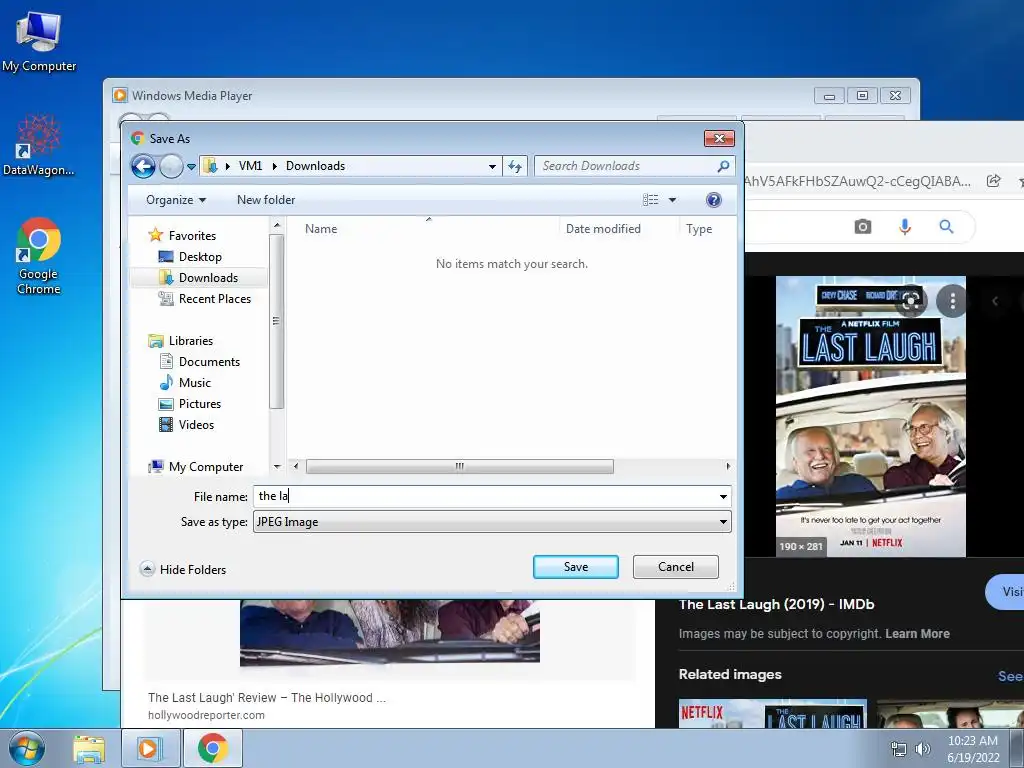Click the Netflix related image thumbnail
Screen dimensions: 1024x768
[773, 714]
